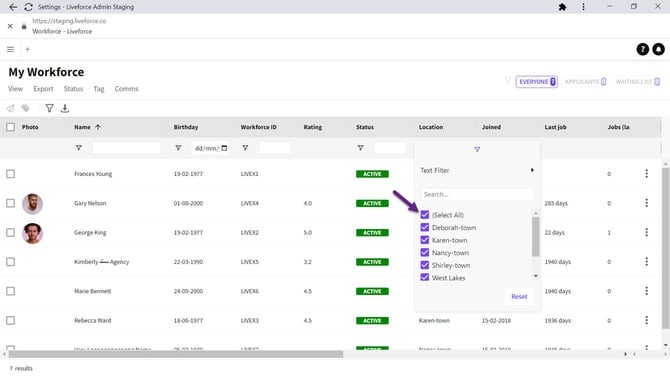Open the Name column filter funnel

coord(79,148)
